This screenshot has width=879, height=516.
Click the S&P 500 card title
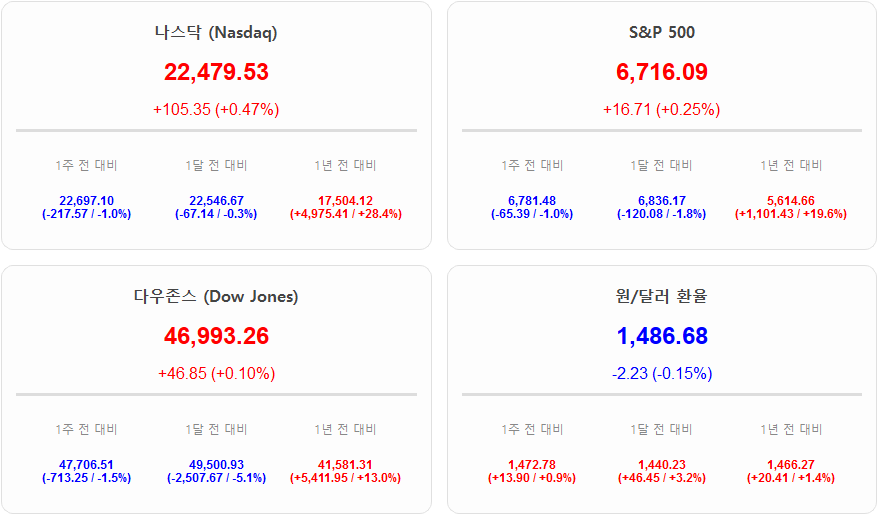(x=661, y=32)
